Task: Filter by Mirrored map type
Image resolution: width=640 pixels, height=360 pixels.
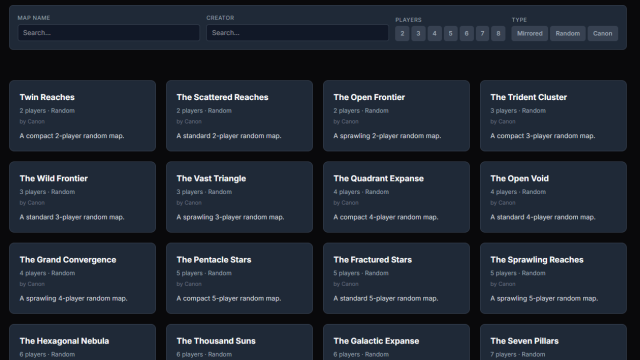Action: tap(530, 33)
